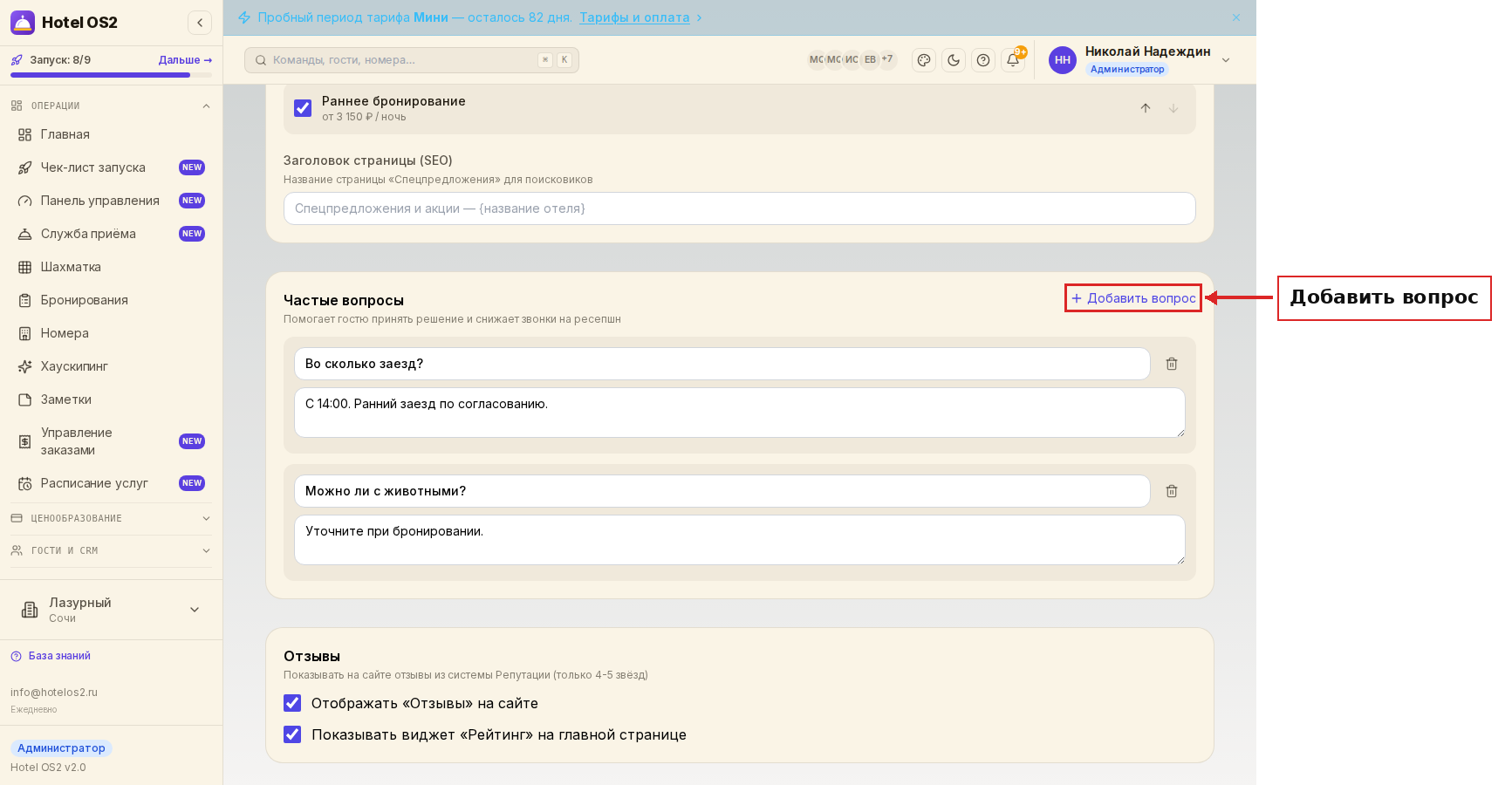Open the "Лазурный" hotel selector dropdown
The height and width of the screenshot is (785, 1512).
coord(111,610)
